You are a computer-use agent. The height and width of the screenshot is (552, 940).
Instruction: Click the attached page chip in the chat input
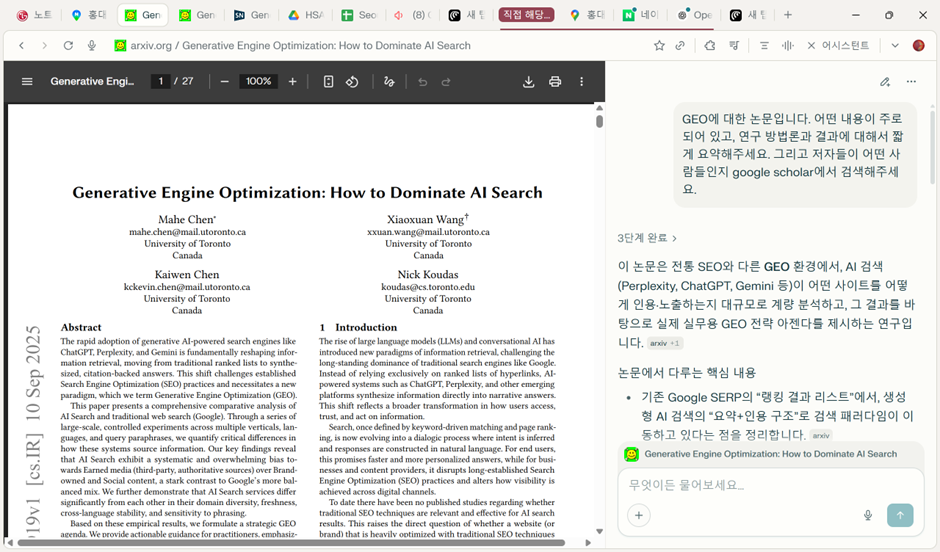point(770,454)
